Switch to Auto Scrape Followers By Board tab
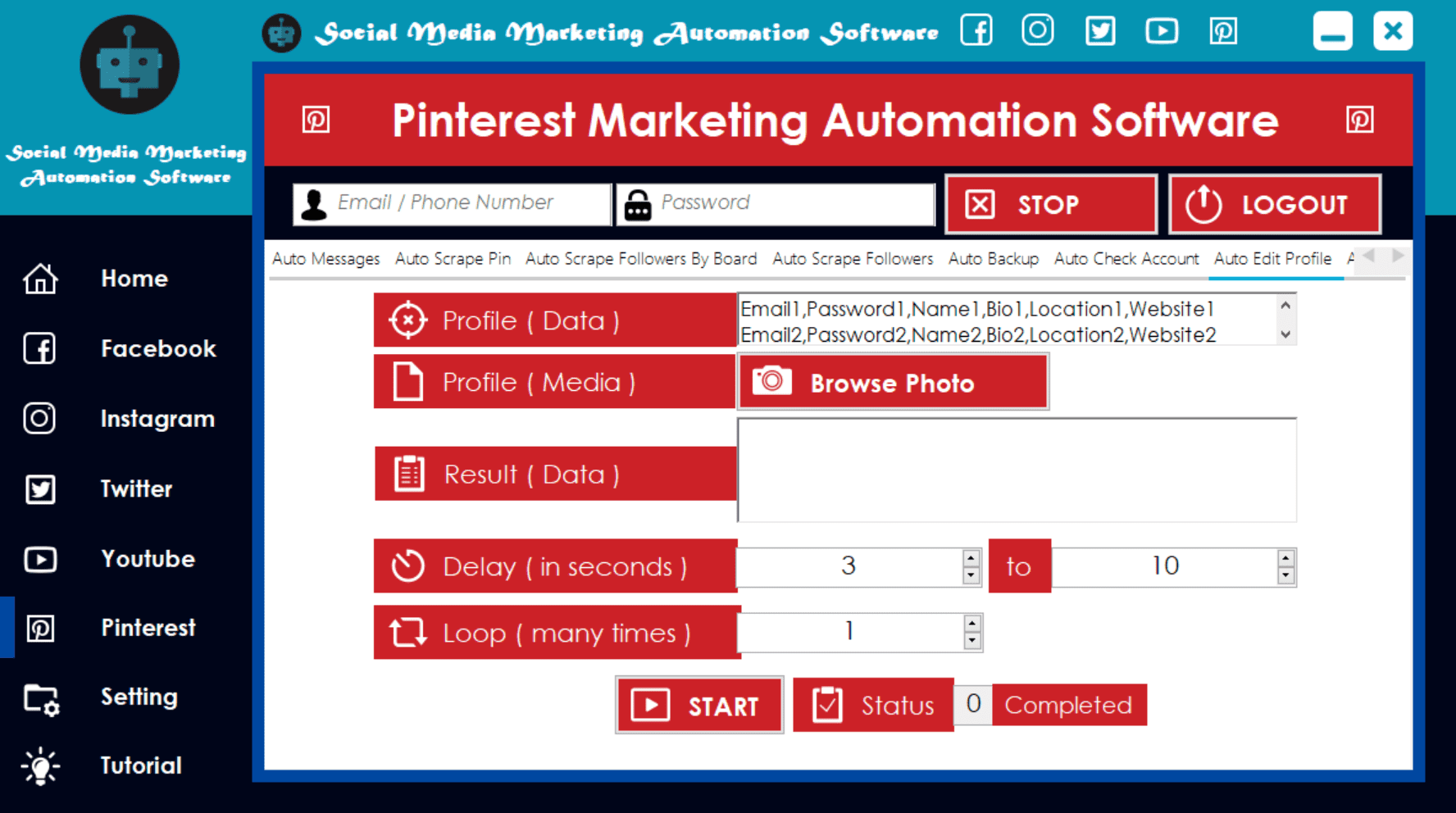This screenshot has height=813, width=1456. (x=641, y=259)
